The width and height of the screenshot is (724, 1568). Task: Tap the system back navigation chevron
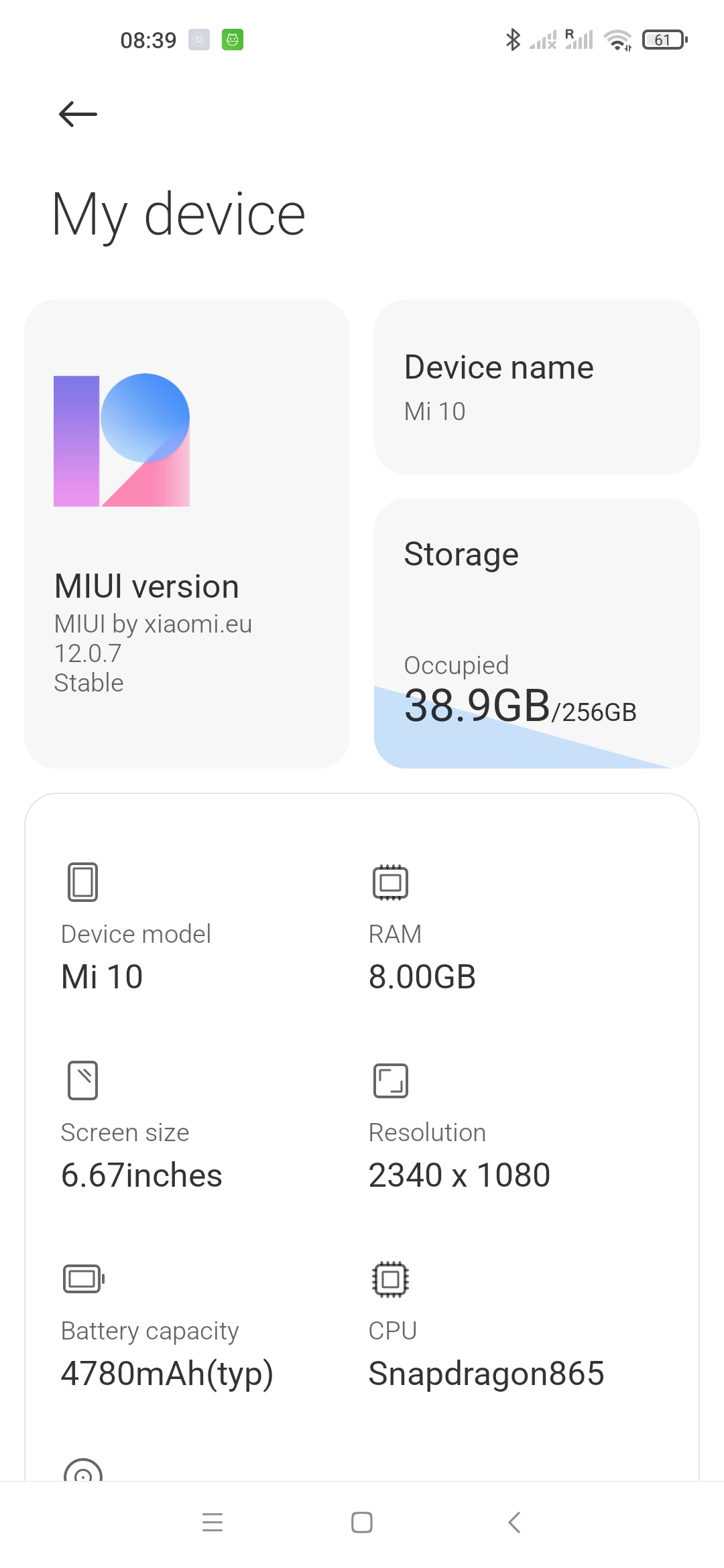pyautogui.click(x=514, y=1522)
